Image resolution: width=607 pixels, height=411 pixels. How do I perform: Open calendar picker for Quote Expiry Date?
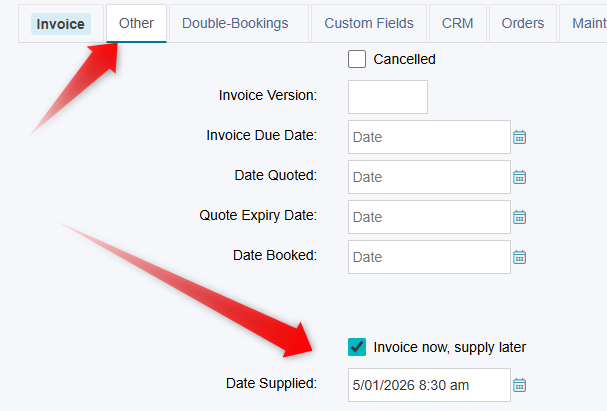519,217
